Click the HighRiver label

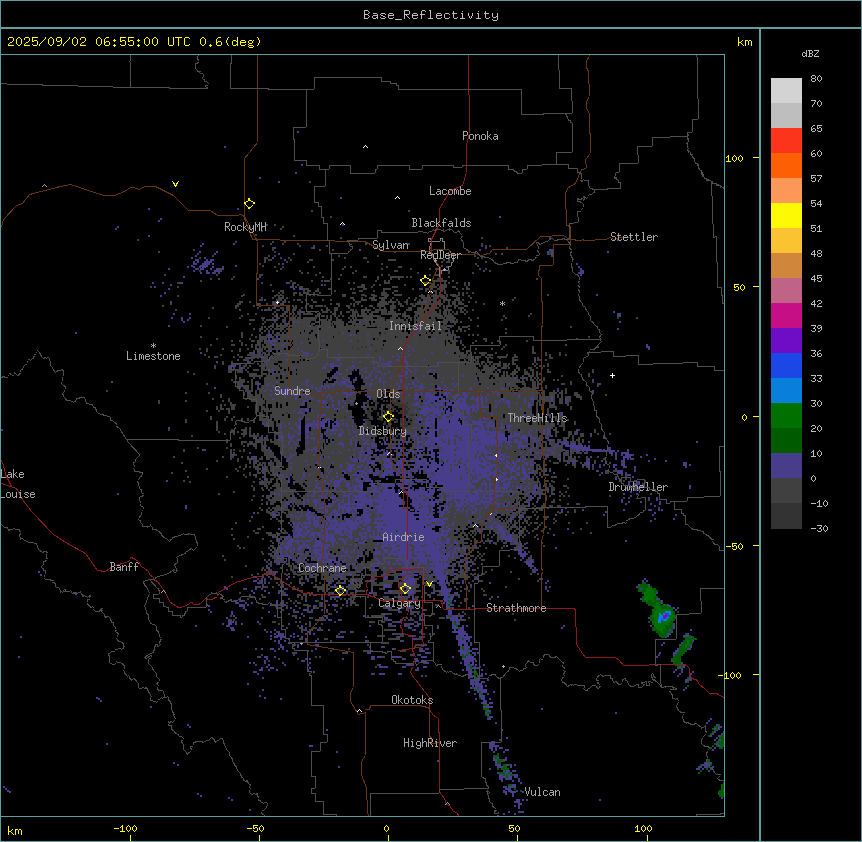(430, 743)
